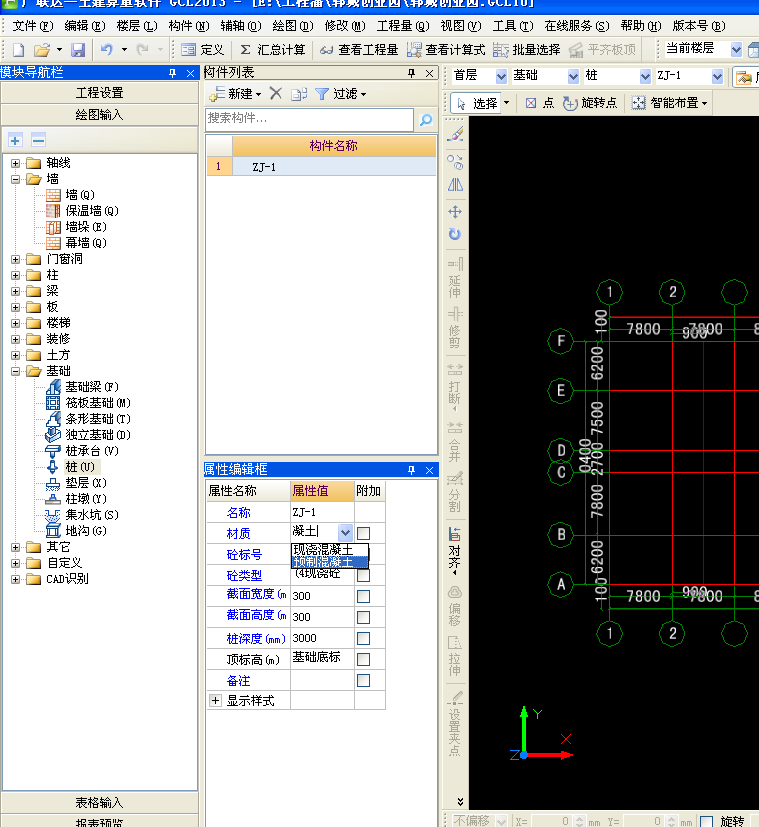Choose 预制混凝土 from material list
The height and width of the screenshot is (827, 759).
click(330, 562)
